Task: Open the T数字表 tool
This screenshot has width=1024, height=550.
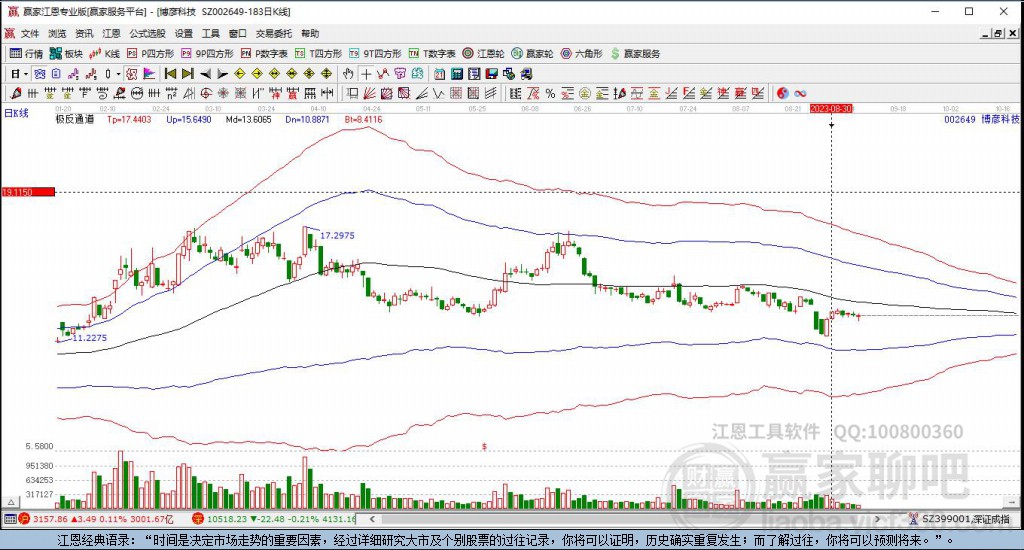Action: point(432,54)
